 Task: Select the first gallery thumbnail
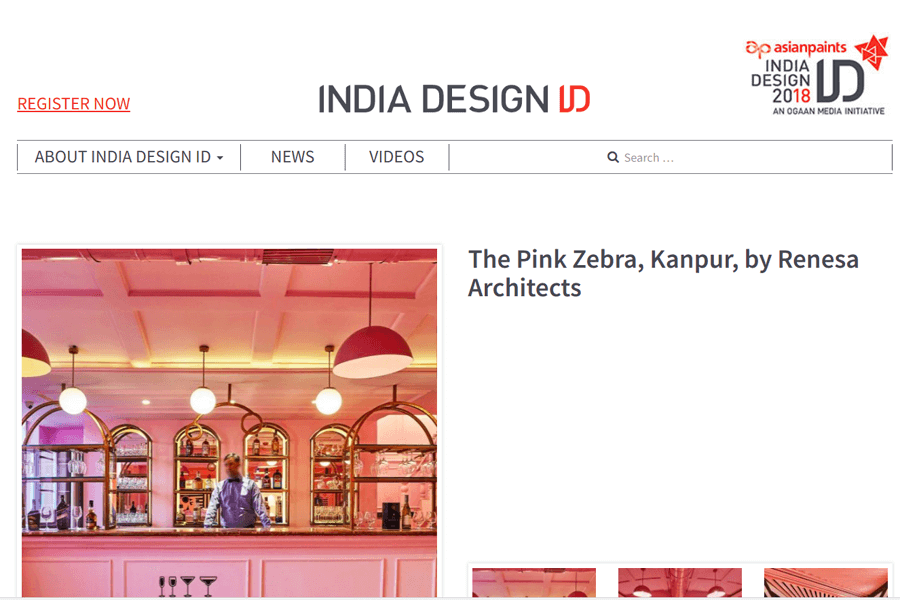[534, 582]
